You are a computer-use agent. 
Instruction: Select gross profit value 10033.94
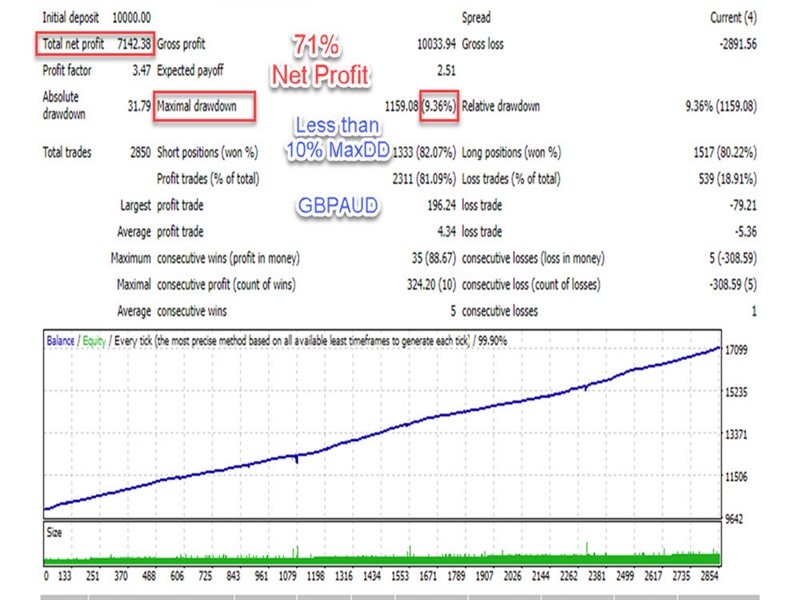(436, 44)
